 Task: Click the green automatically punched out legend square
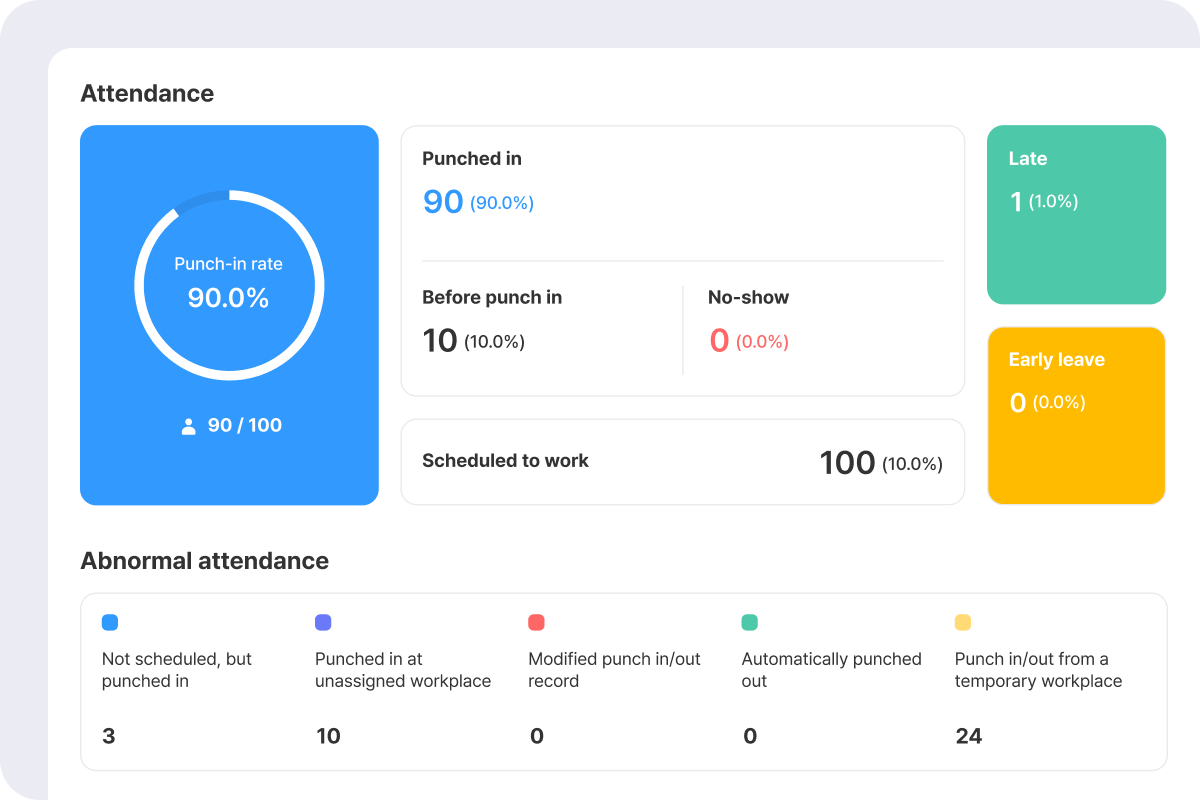point(749,622)
